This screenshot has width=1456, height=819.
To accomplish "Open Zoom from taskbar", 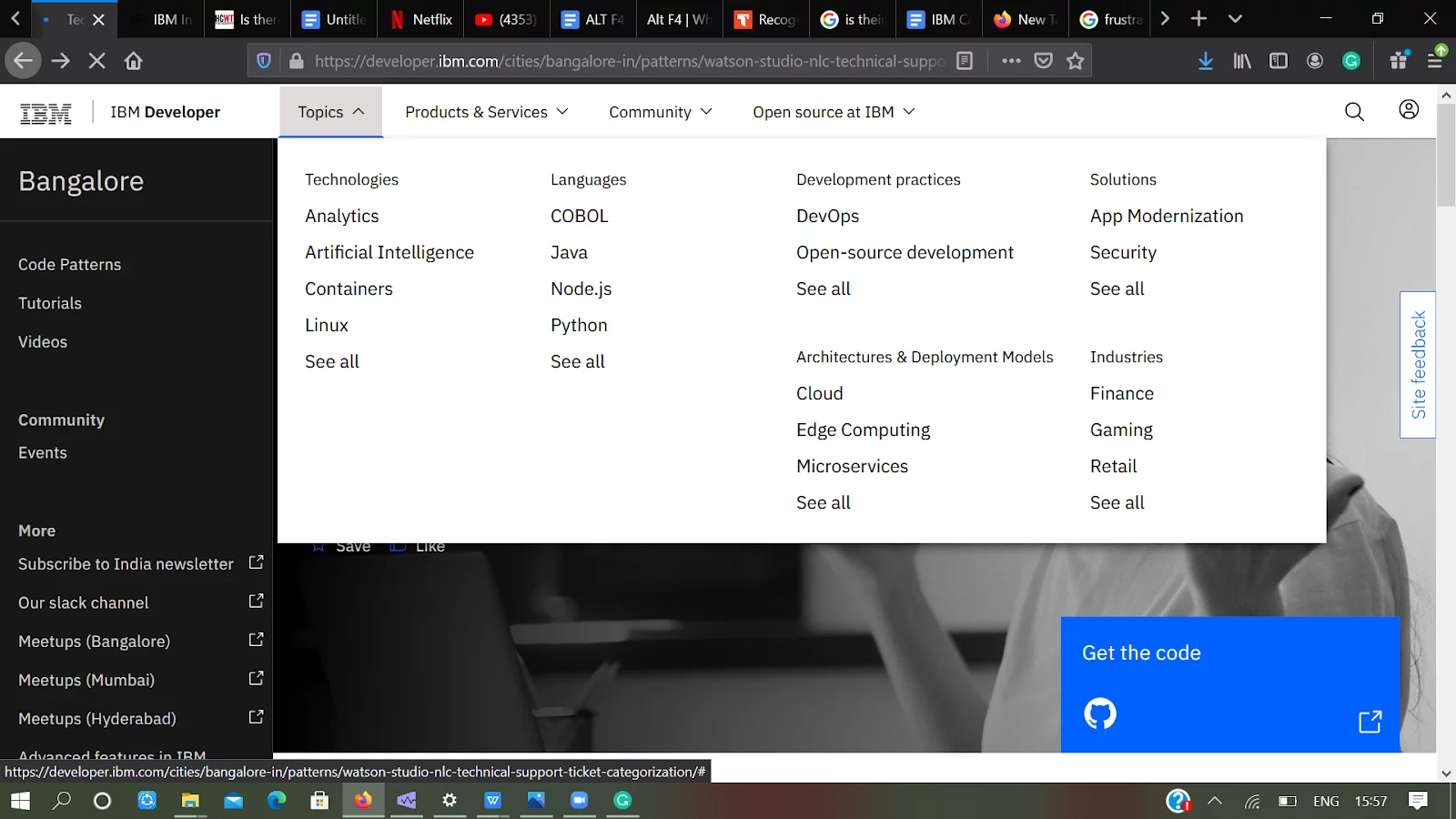I will point(579,801).
